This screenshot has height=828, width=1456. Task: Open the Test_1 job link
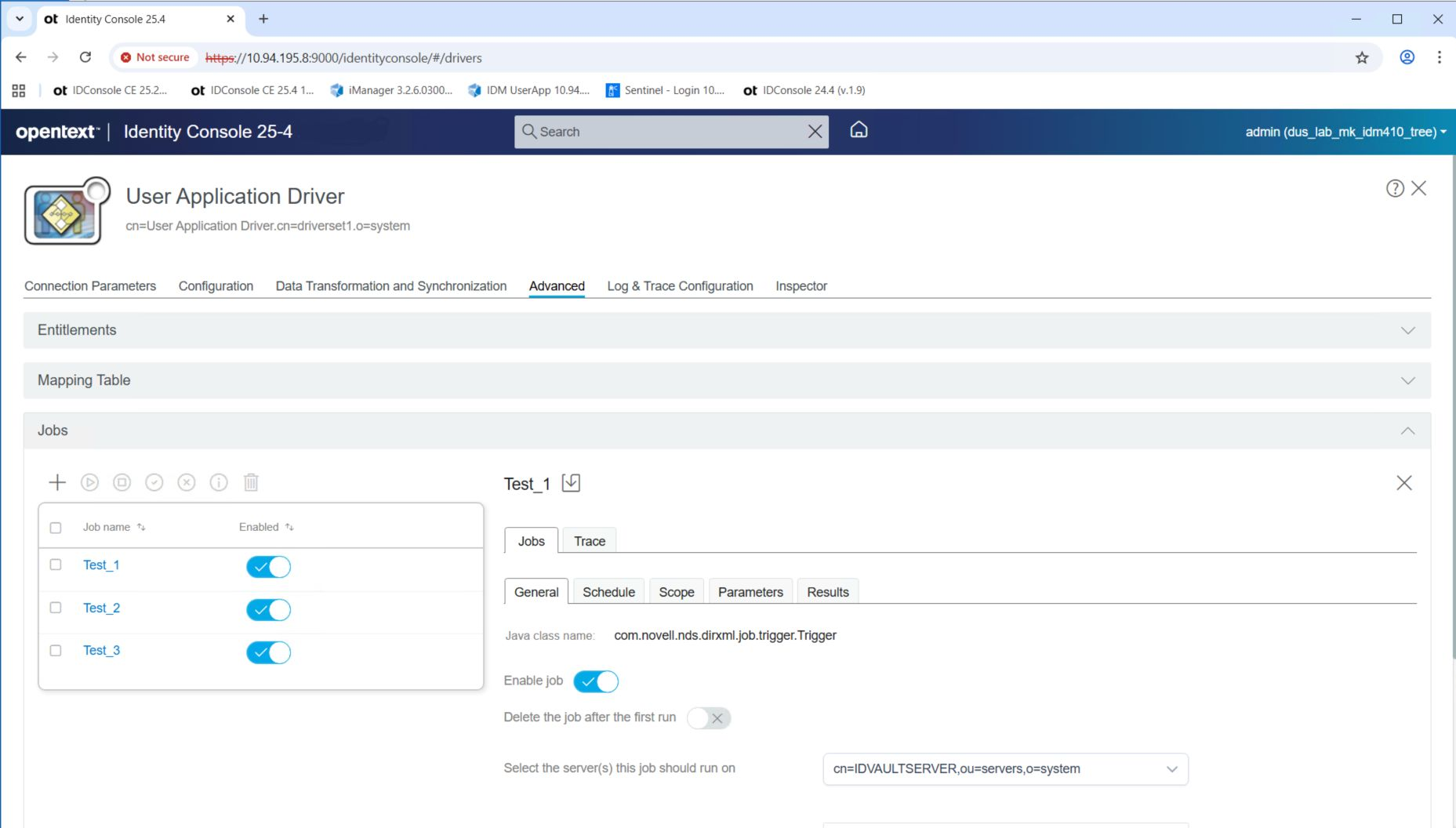pyautogui.click(x=101, y=565)
